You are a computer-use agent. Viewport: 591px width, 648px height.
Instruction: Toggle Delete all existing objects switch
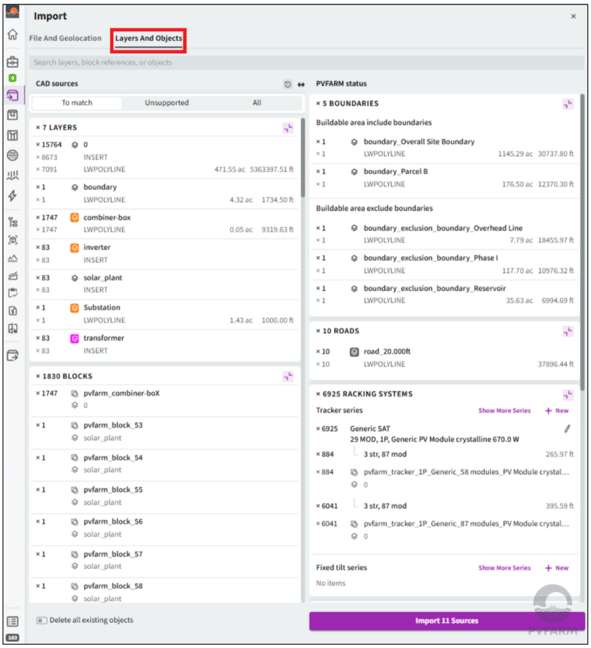(x=41, y=620)
